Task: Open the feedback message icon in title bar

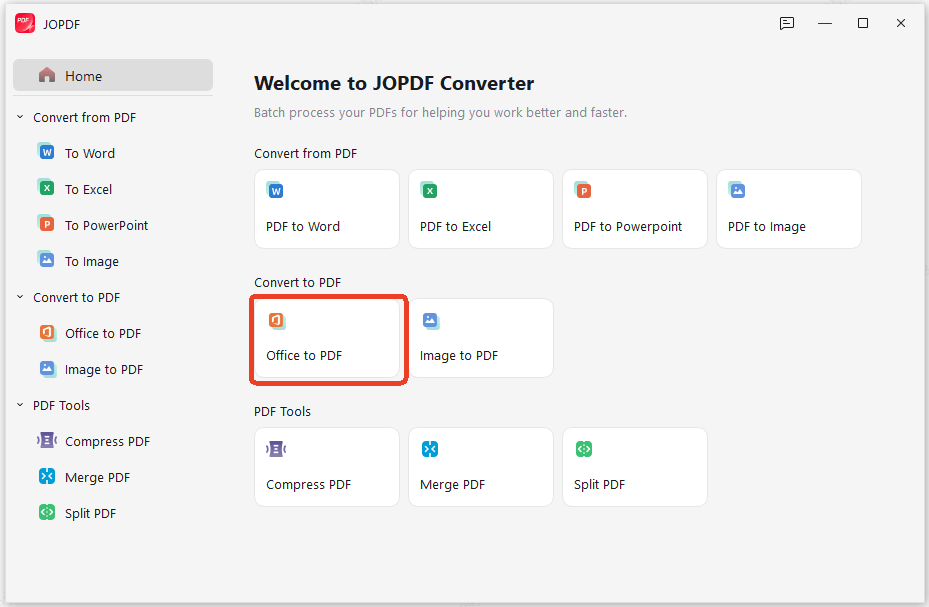Action: pyautogui.click(x=787, y=23)
